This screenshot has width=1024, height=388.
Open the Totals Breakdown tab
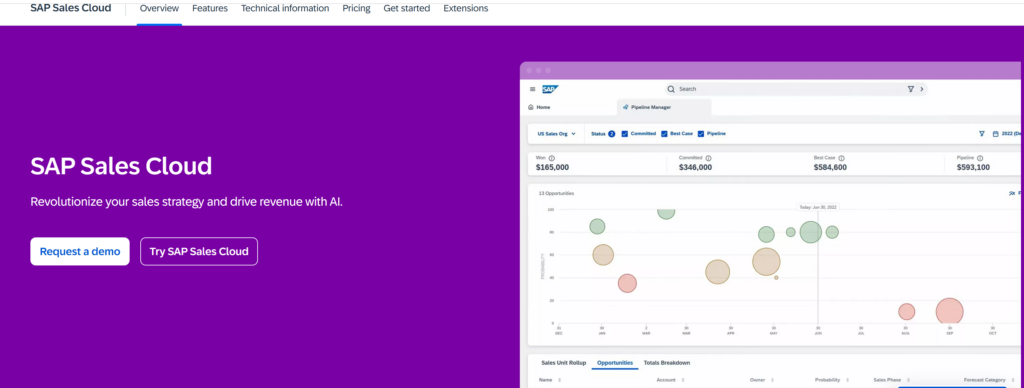667,363
